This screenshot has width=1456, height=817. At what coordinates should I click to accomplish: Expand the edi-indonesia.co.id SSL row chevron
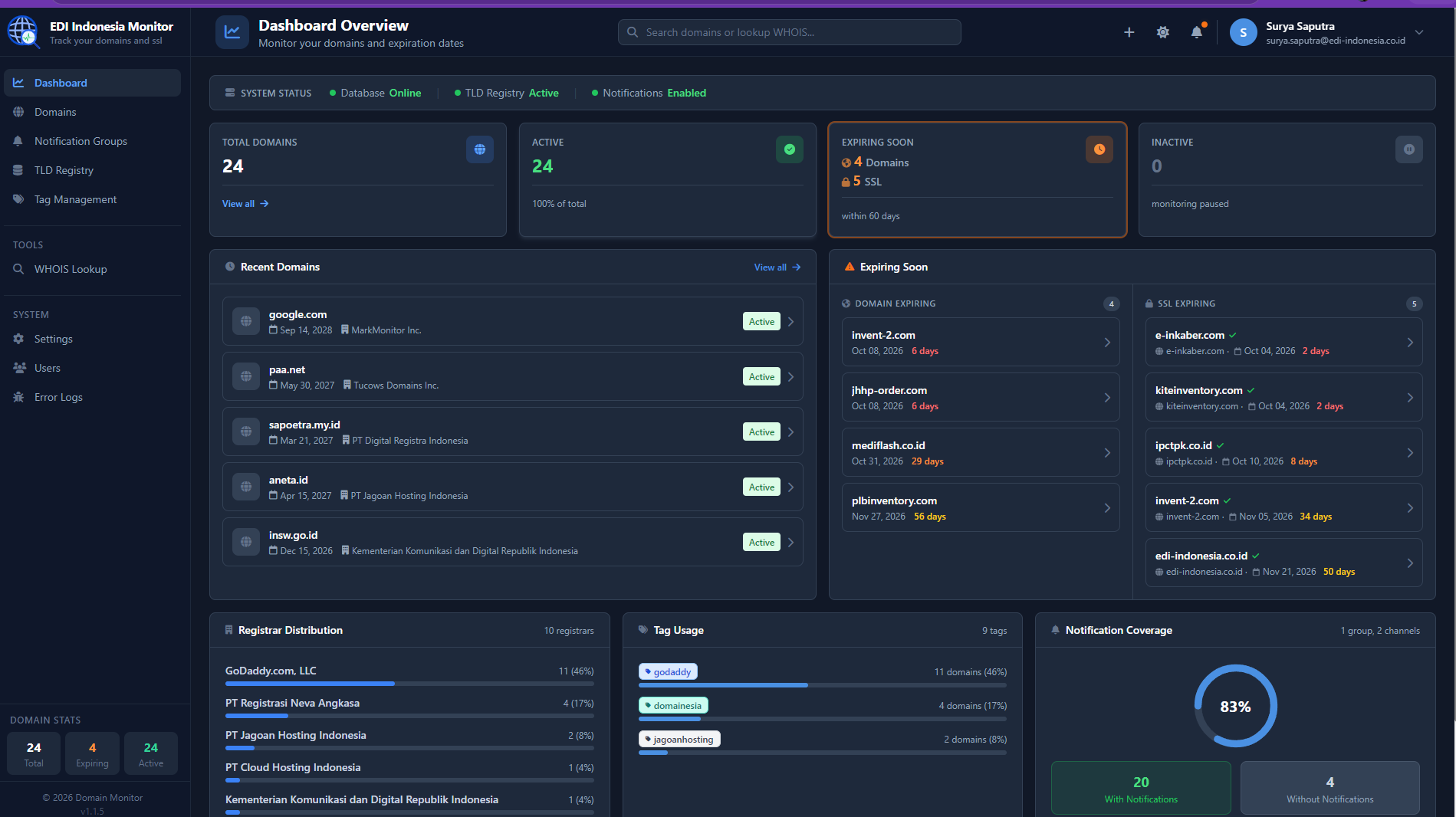[1410, 563]
